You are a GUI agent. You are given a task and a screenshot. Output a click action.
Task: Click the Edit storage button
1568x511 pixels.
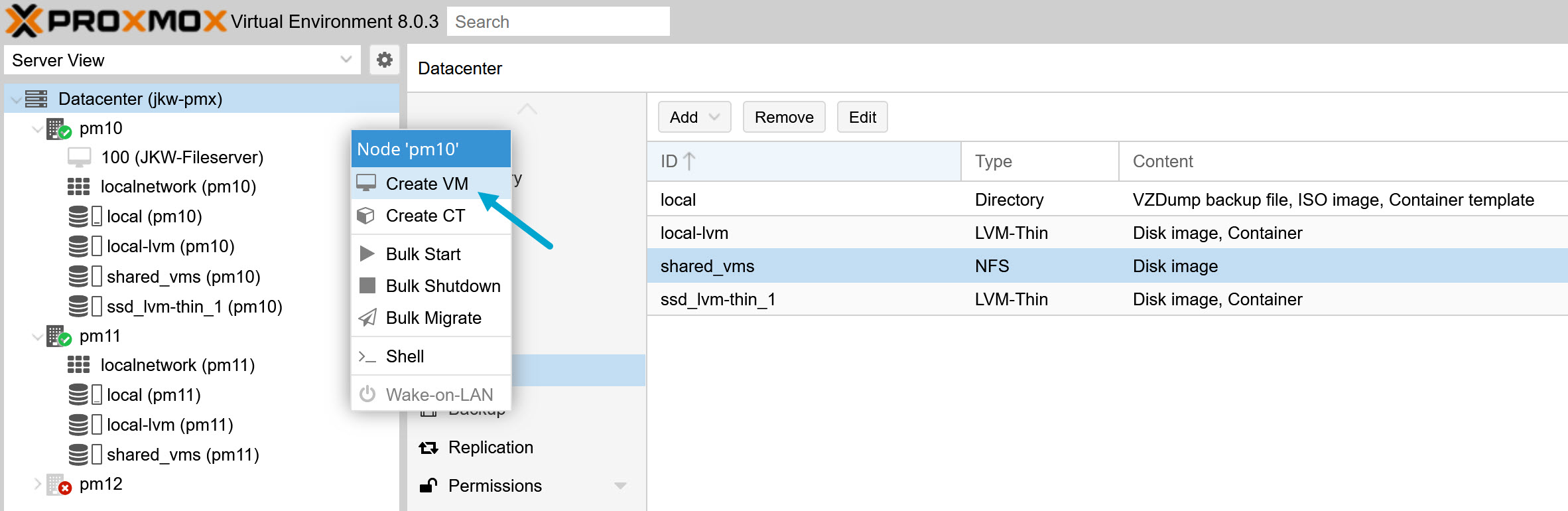[862, 117]
